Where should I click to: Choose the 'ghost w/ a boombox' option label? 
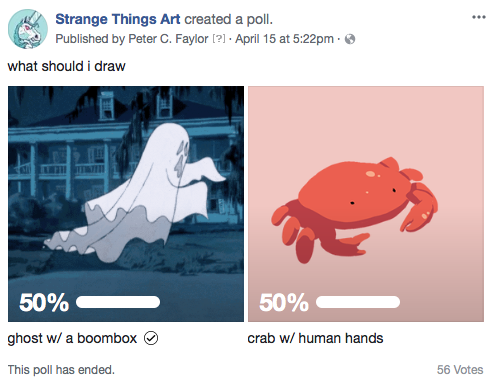(x=72, y=338)
